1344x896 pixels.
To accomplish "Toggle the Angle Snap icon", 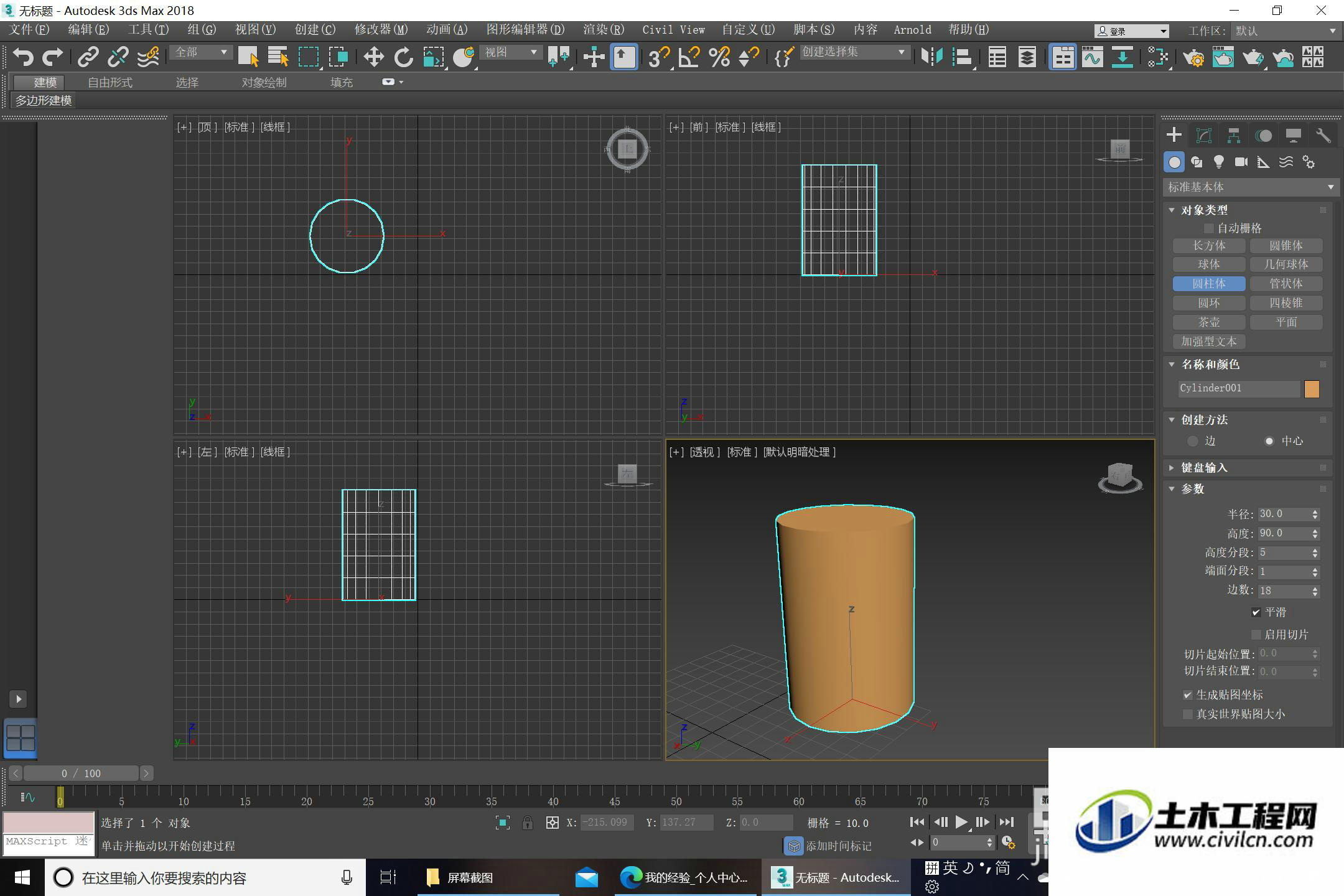I will [x=689, y=57].
